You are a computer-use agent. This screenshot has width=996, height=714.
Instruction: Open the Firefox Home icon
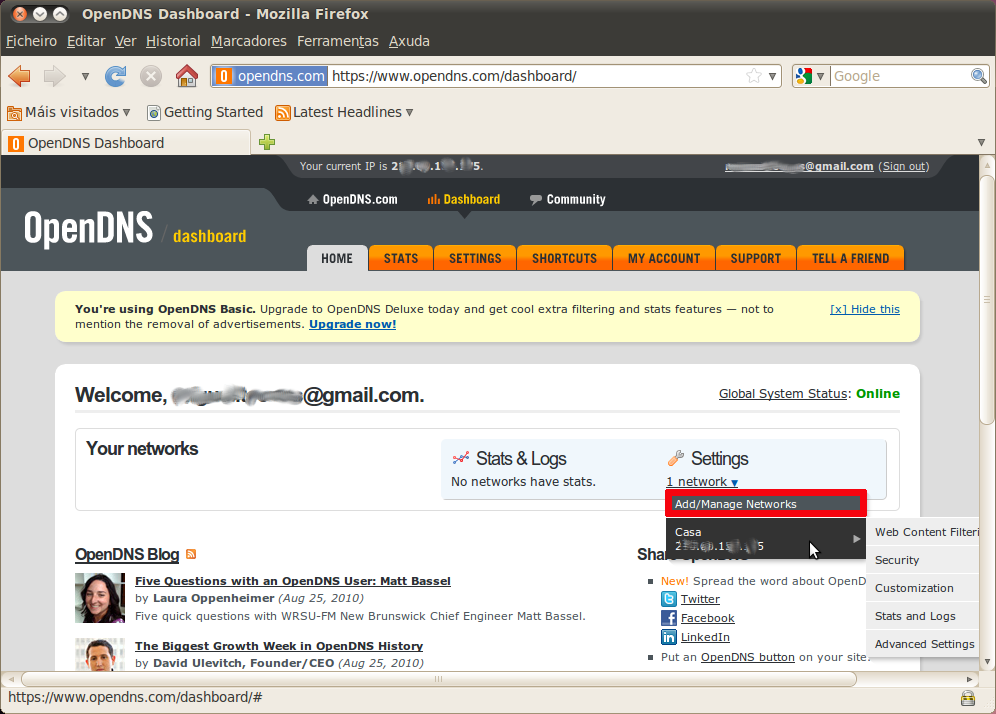187,76
